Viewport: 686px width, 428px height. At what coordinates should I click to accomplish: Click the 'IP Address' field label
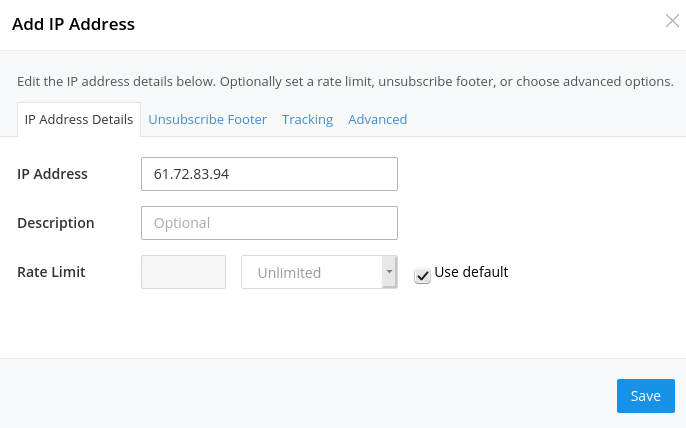pyautogui.click(x=53, y=174)
